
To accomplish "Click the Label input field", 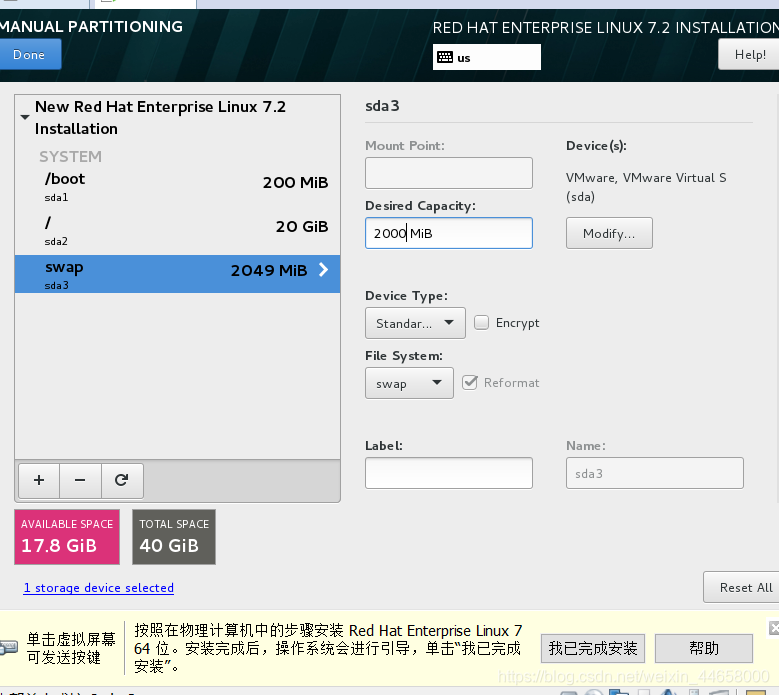I will (449, 473).
